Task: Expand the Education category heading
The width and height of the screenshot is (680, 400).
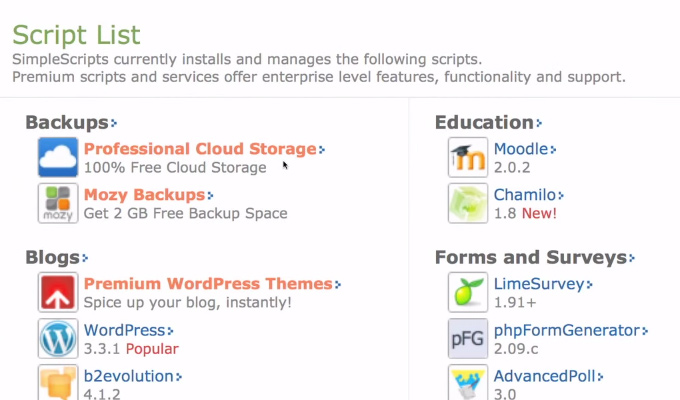Action: tap(489, 122)
